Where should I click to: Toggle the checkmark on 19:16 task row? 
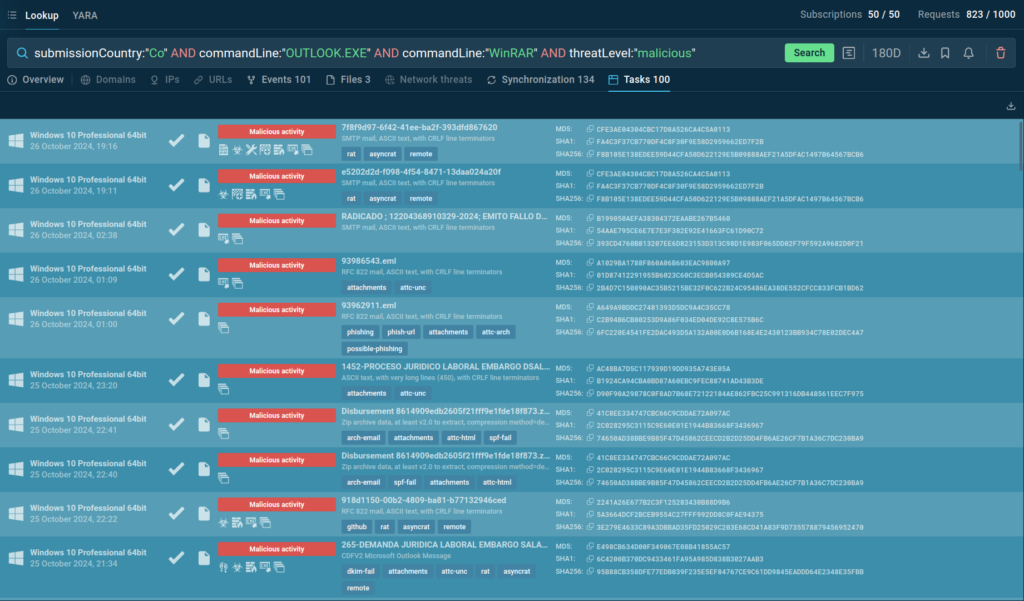pos(176,140)
